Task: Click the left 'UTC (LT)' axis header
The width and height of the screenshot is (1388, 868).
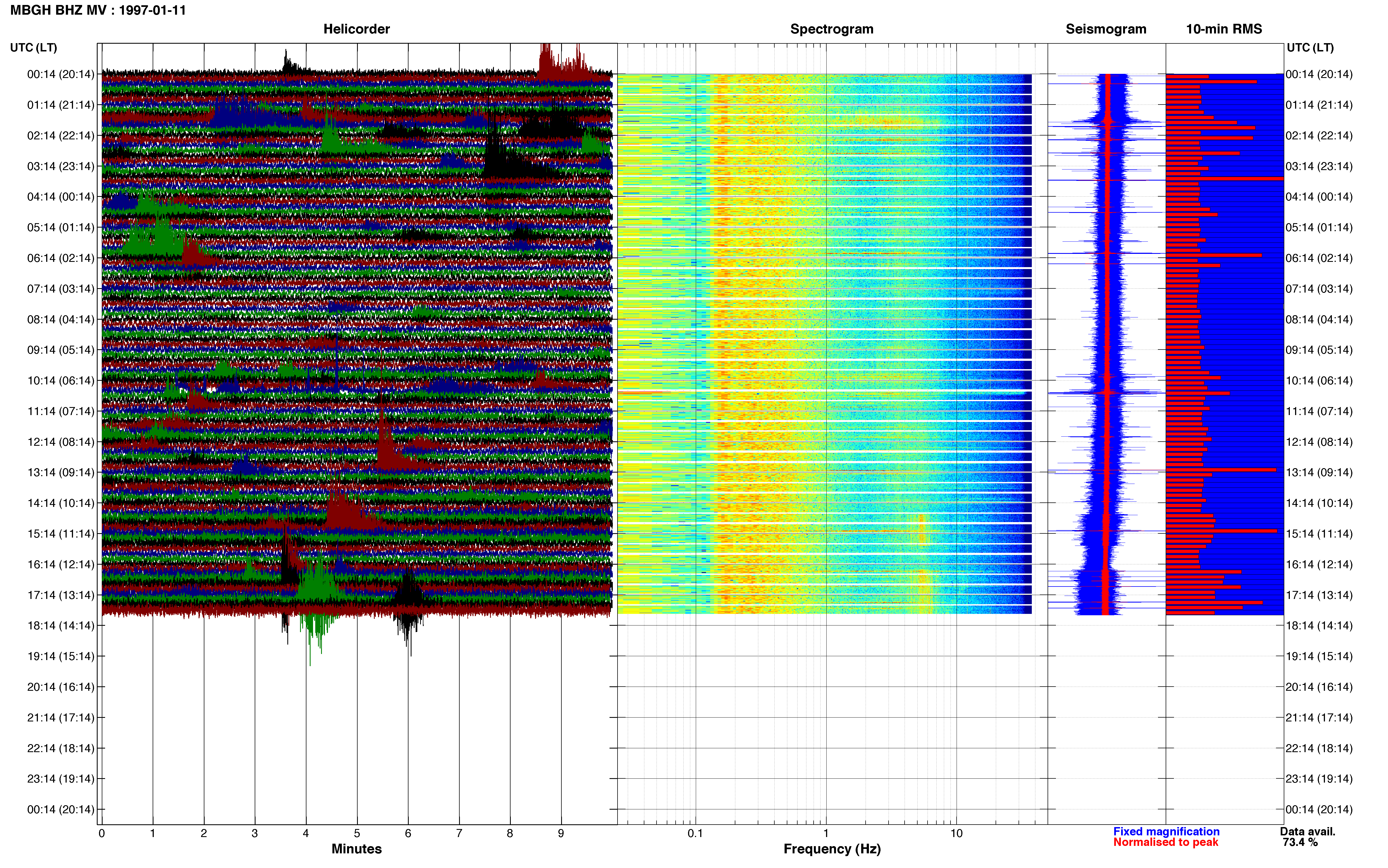Action: tap(34, 48)
